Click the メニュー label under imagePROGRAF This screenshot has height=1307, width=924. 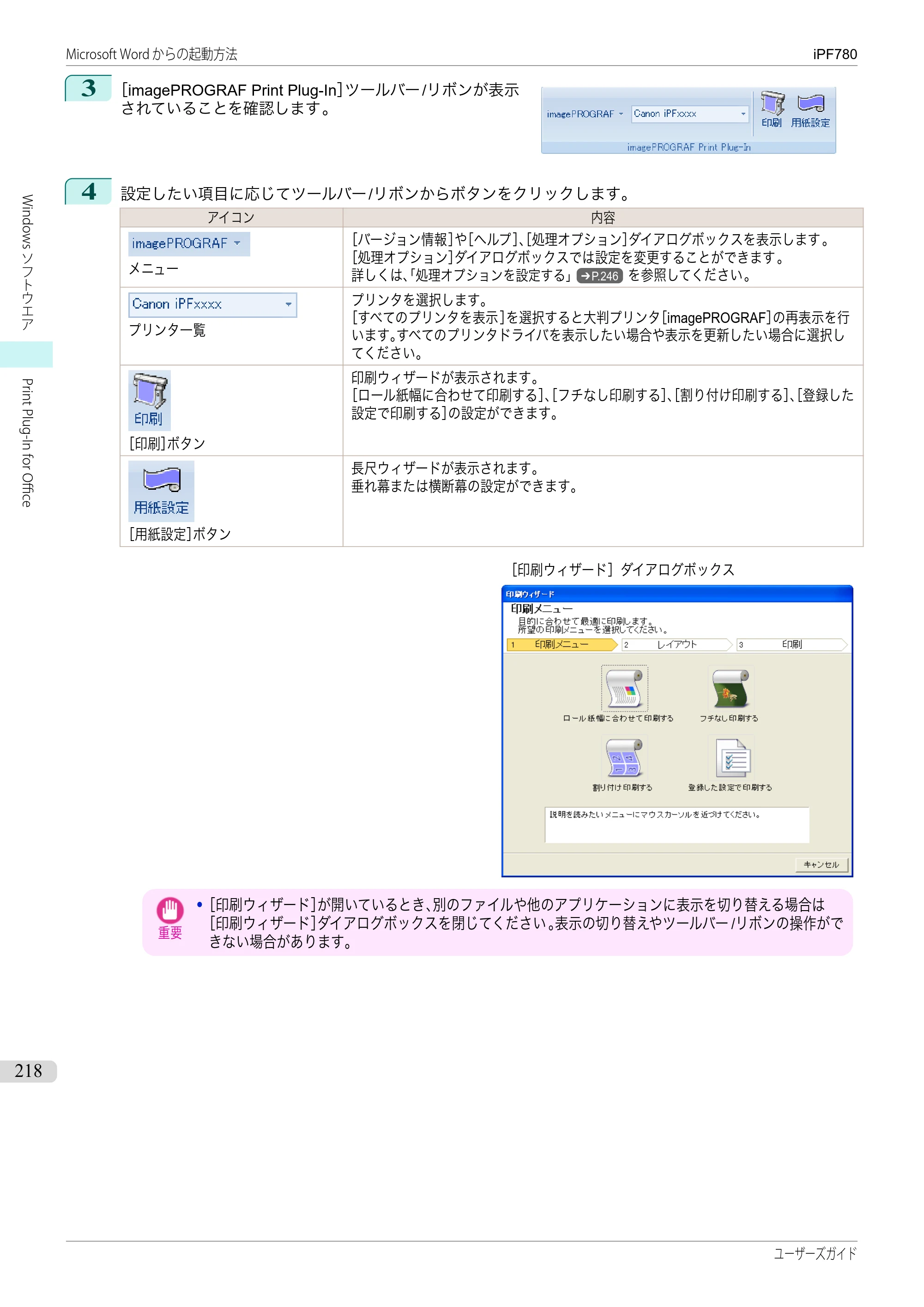(x=154, y=269)
